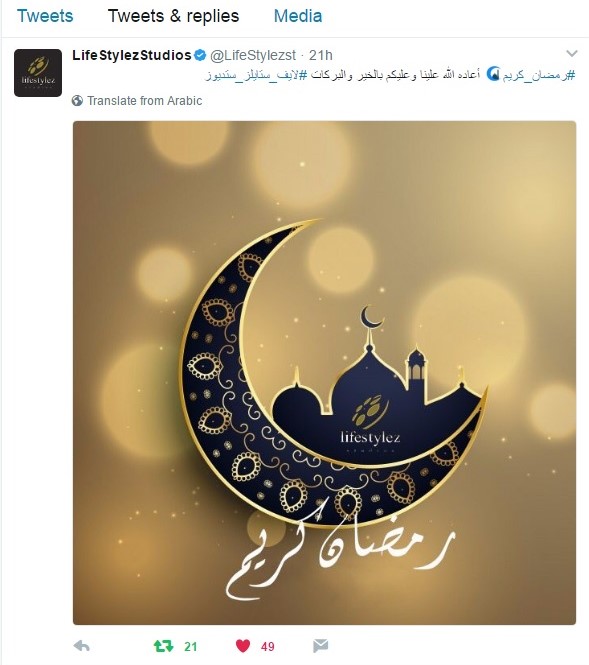
Task: Open the LifeStylez profile avatar
Action: (38, 73)
